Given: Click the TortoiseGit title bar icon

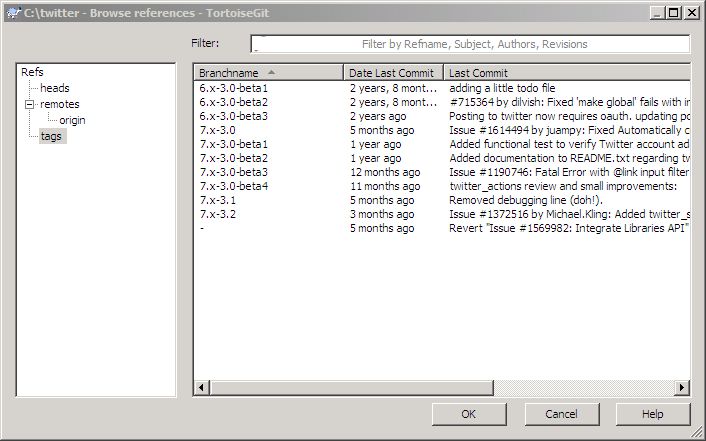Looking at the screenshot, I should [14, 13].
